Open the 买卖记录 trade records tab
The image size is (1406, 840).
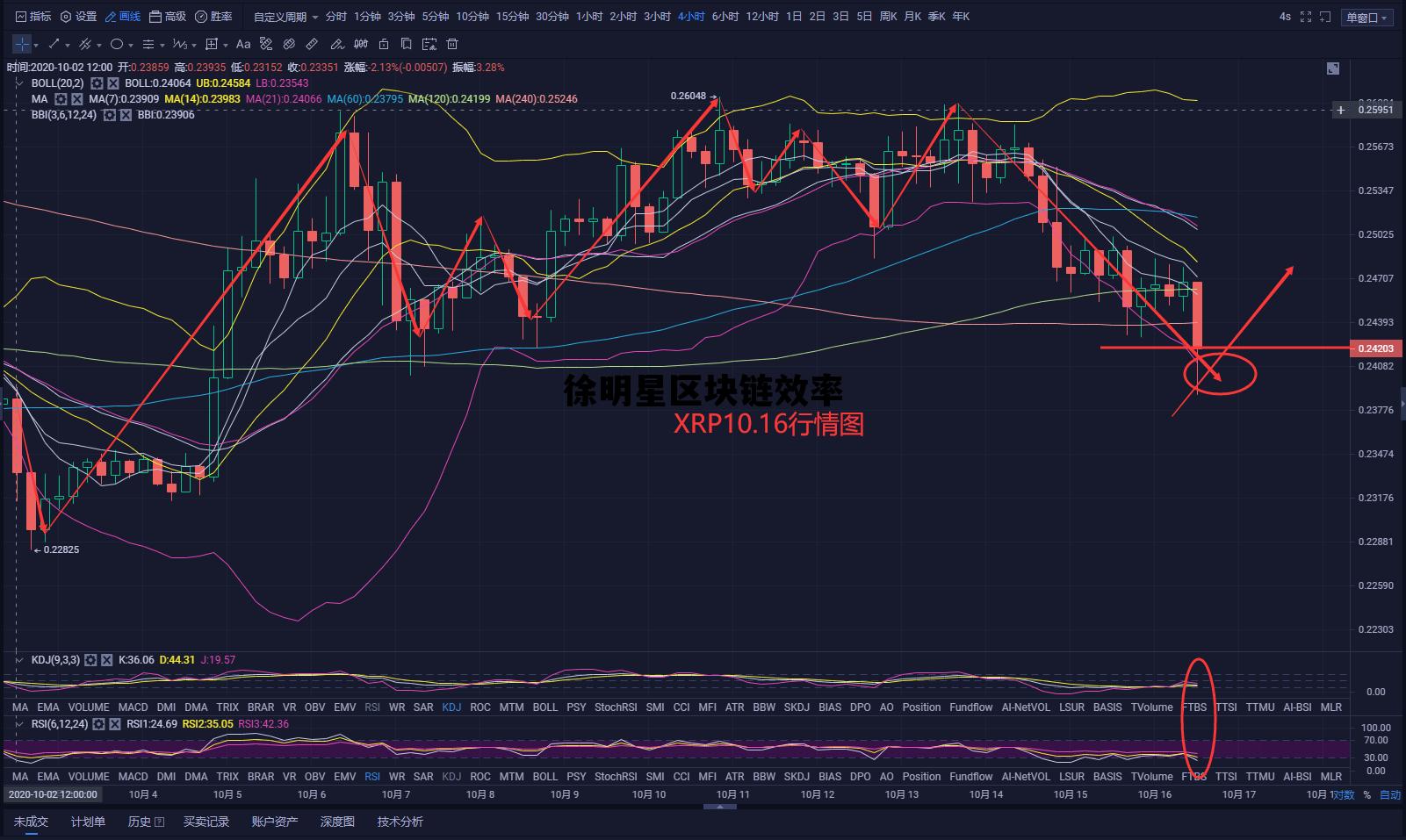click(205, 822)
